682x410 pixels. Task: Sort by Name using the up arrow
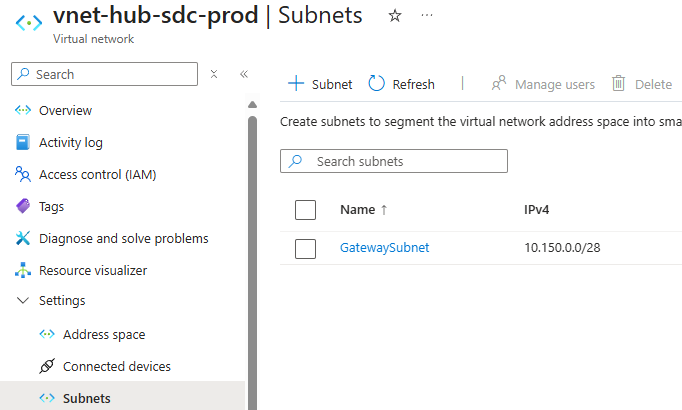coord(384,210)
